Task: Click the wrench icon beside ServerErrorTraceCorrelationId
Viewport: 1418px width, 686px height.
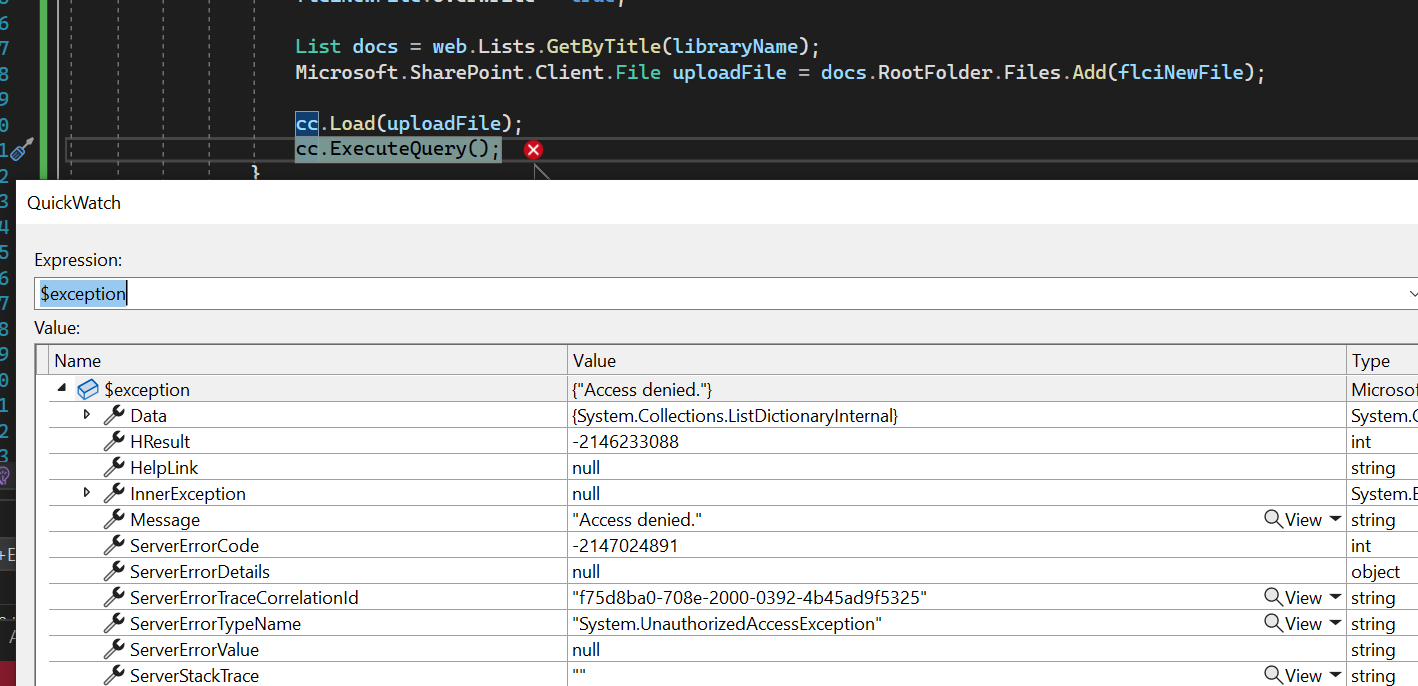Action: tap(114, 597)
